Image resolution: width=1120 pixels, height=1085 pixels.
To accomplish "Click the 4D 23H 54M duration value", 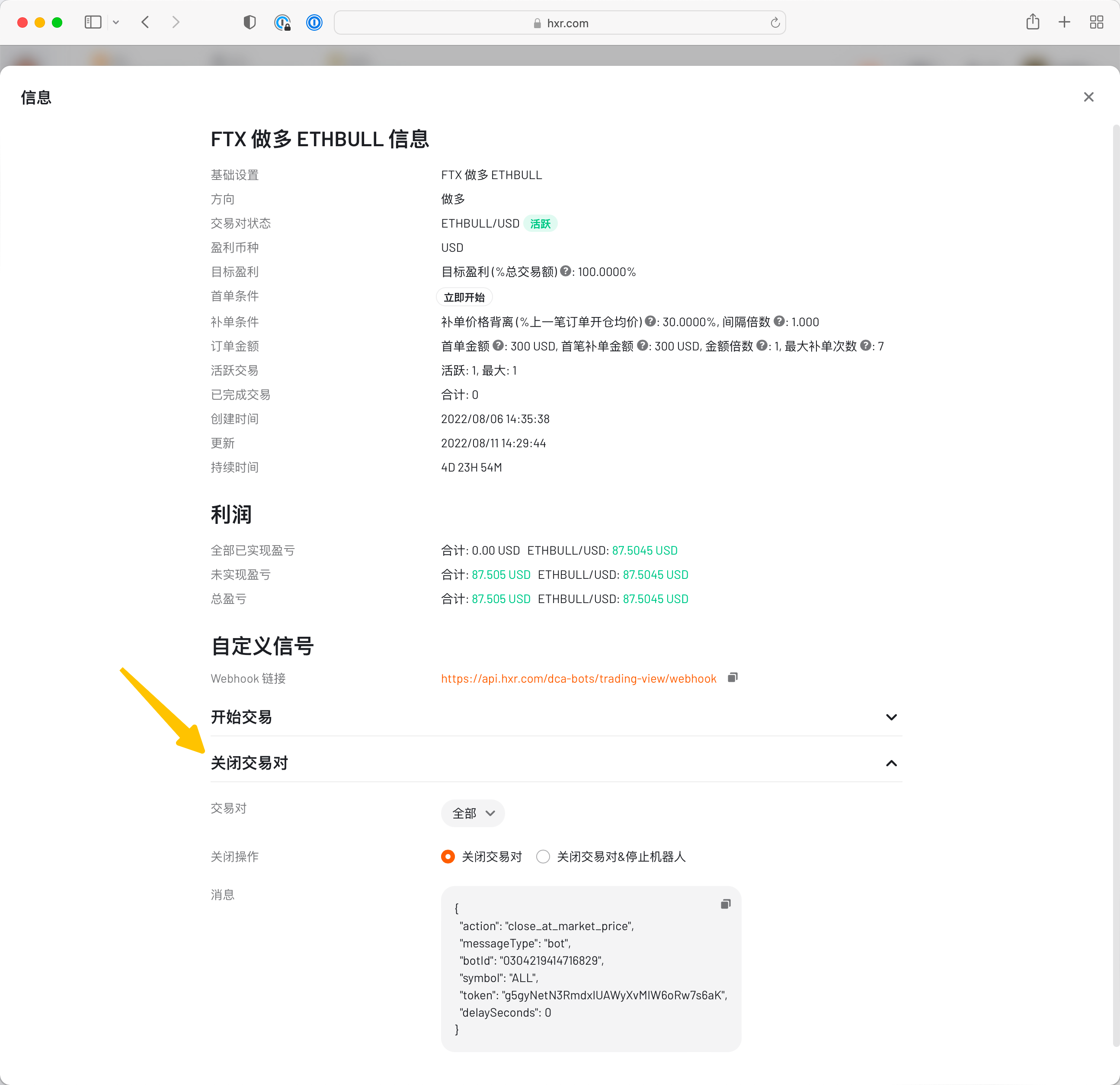I will (x=471, y=467).
